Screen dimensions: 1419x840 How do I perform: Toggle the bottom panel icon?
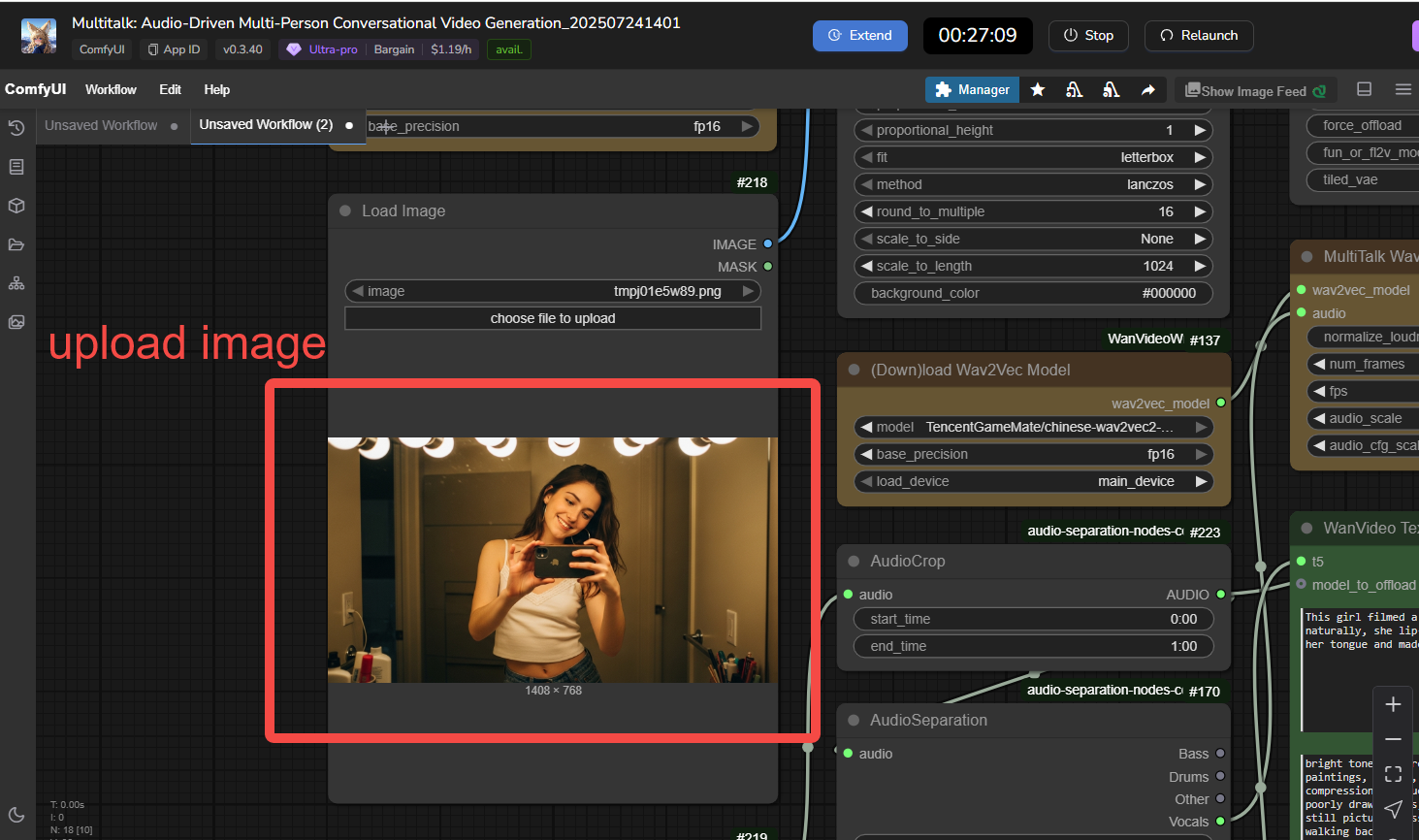point(1364,89)
